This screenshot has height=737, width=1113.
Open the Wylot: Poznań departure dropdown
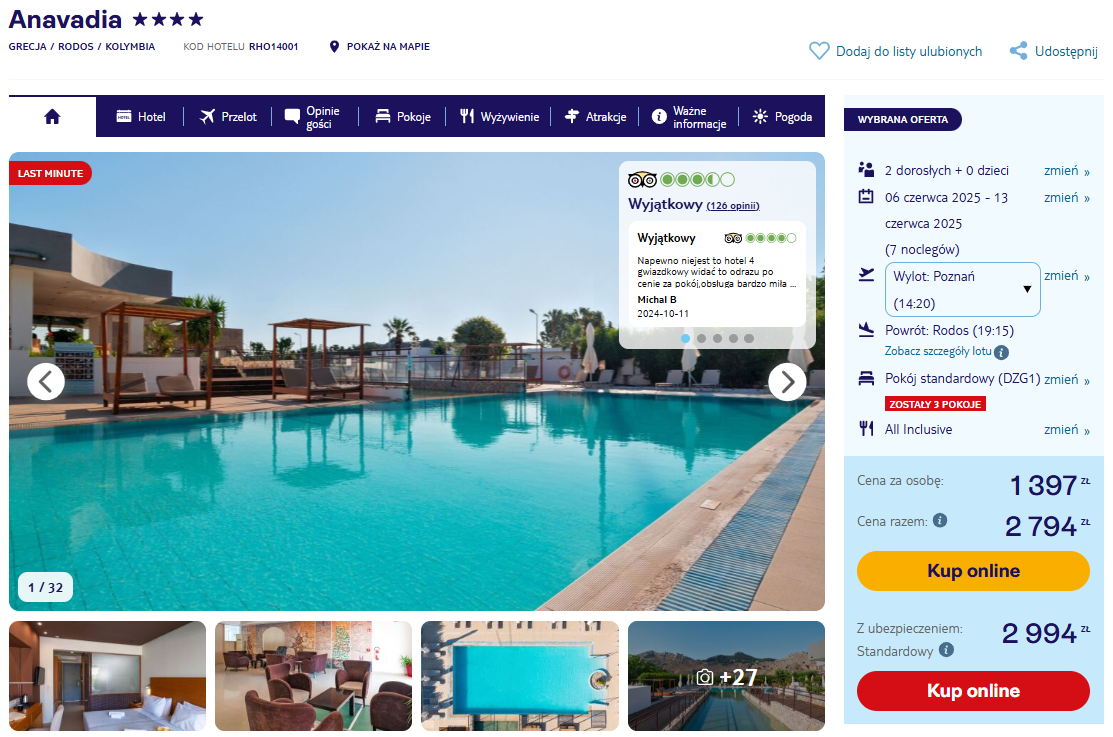[963, 290]
